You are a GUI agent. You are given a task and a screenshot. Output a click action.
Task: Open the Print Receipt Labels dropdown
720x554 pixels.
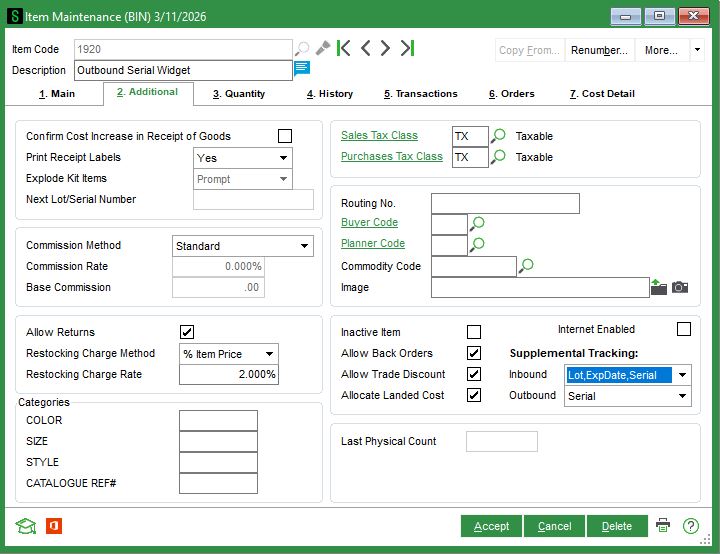pos(283,158)
